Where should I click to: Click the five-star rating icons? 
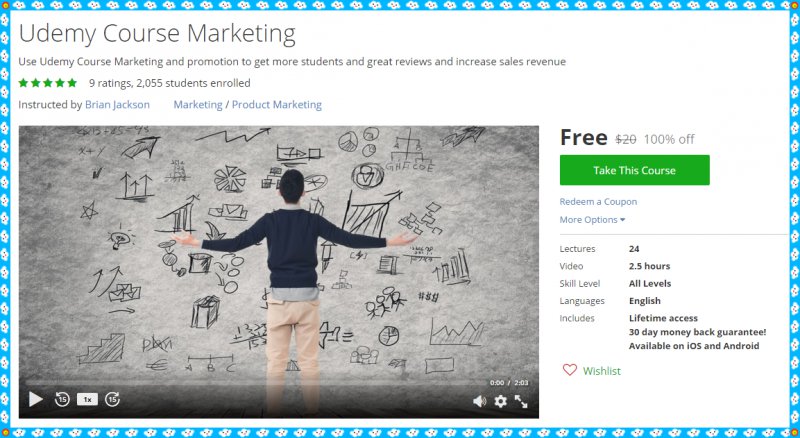(x=47, y=83)
